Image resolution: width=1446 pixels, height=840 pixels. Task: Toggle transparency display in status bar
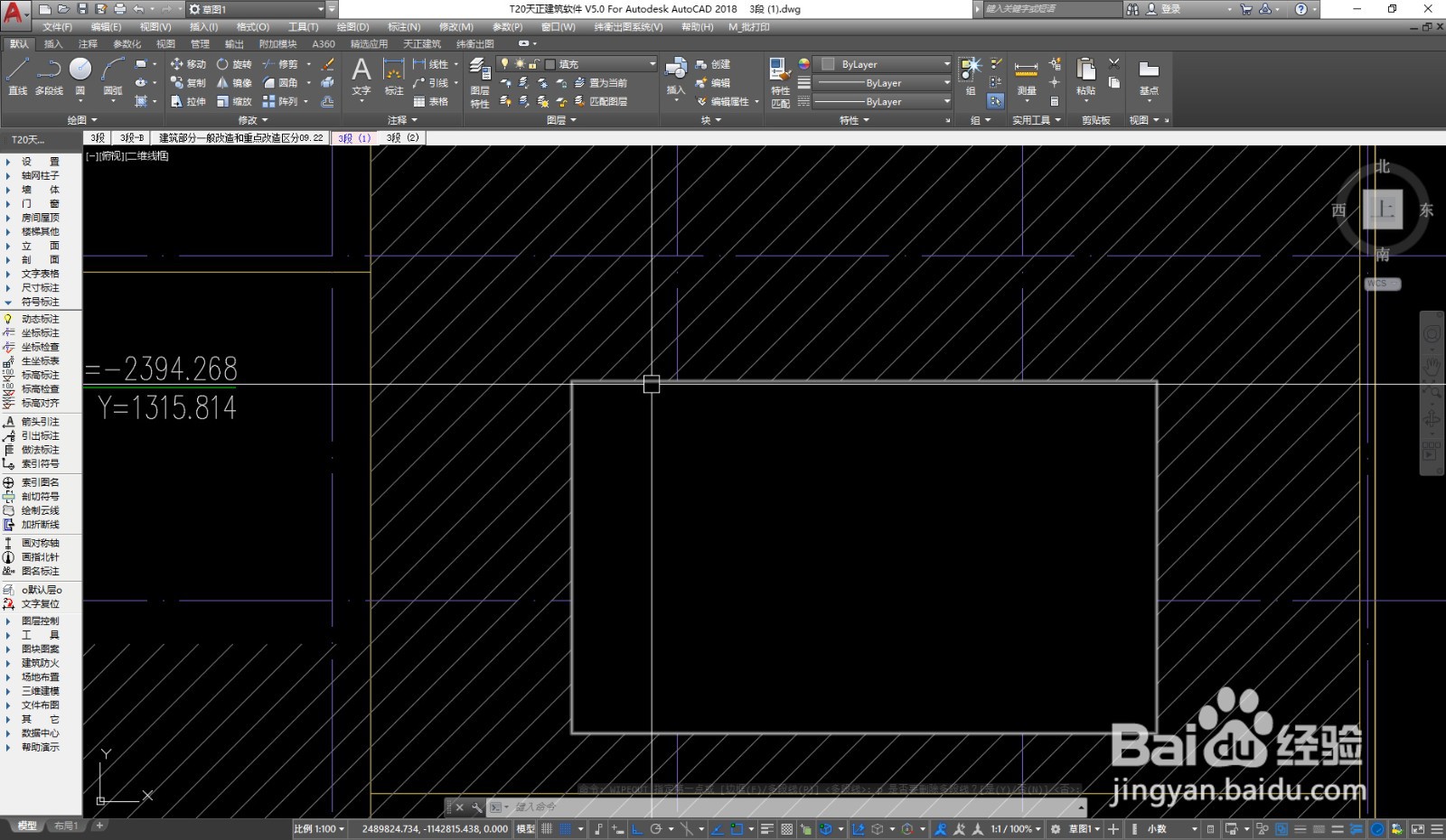[787, 829]
